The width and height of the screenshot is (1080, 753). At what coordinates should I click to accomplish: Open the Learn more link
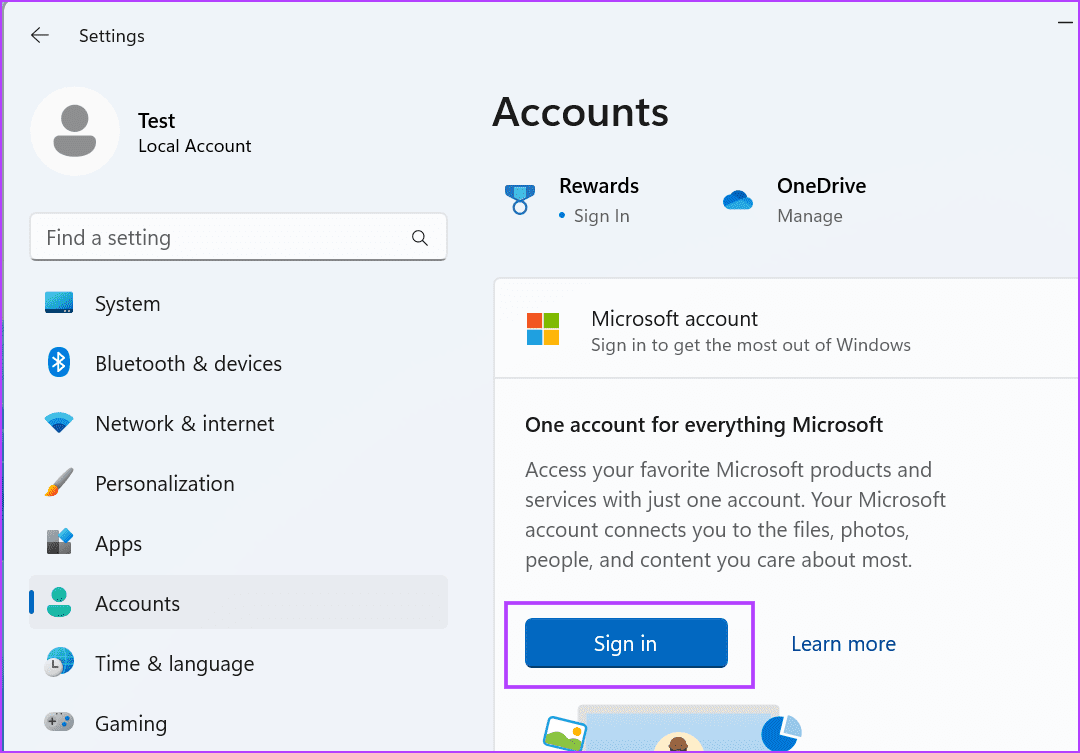[x=843, y=643]
